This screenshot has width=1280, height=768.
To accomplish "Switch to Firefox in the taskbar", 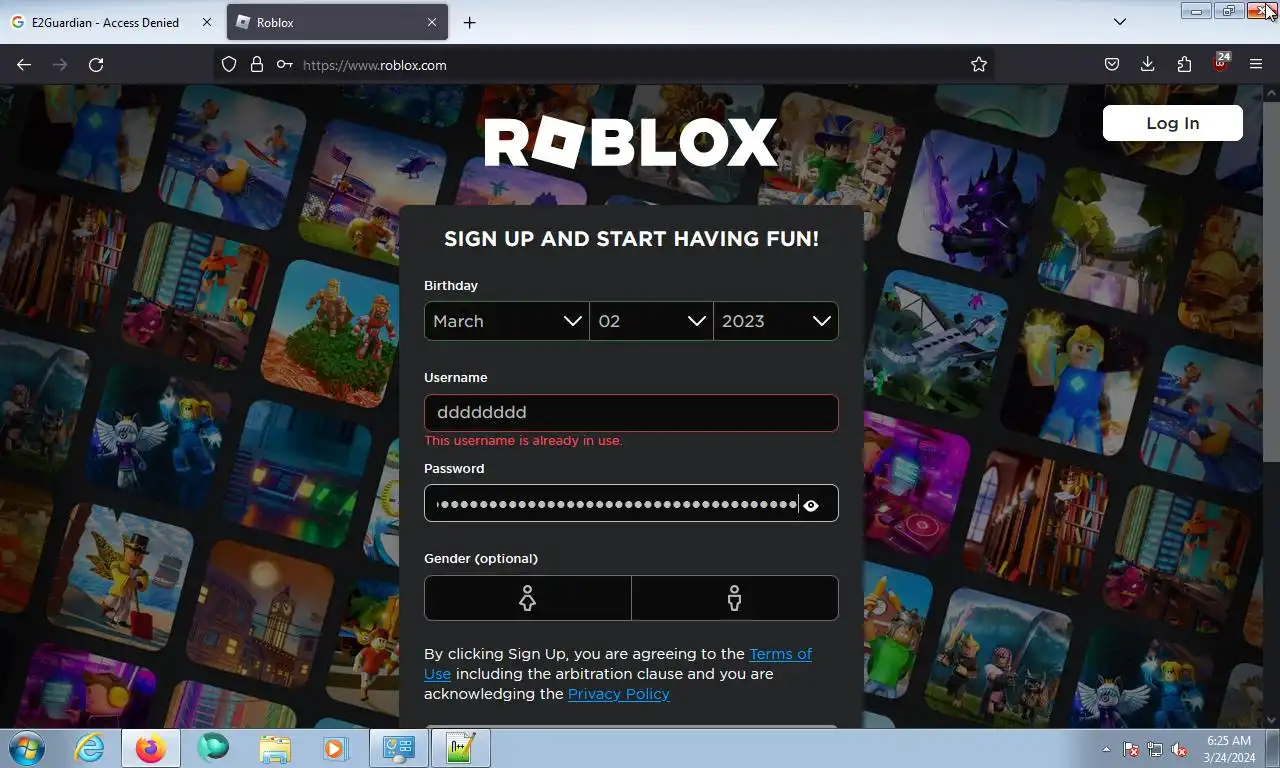I will 151,748.
